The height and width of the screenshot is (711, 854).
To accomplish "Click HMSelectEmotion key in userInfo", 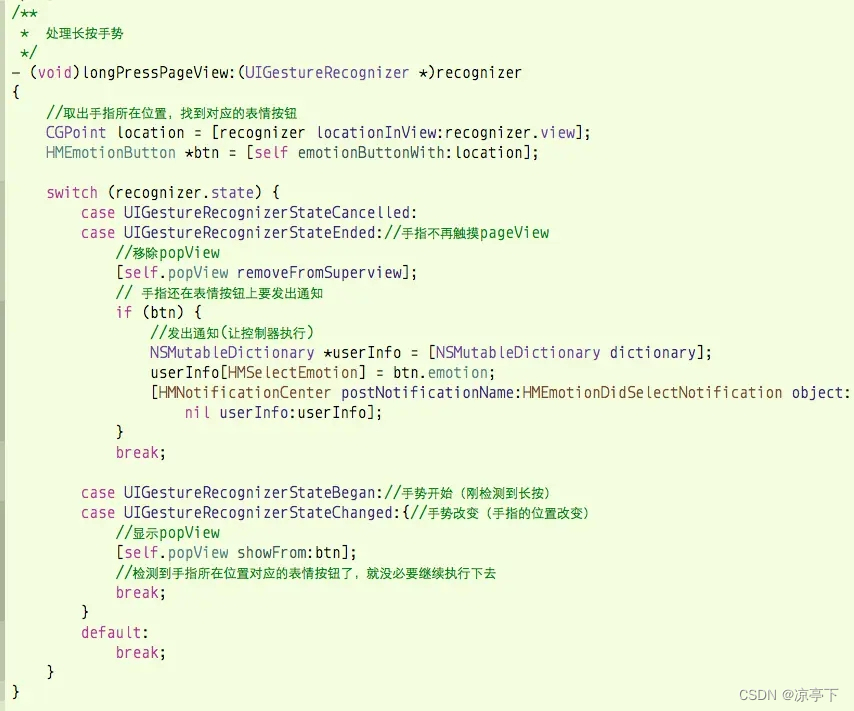I will (294, 373).
